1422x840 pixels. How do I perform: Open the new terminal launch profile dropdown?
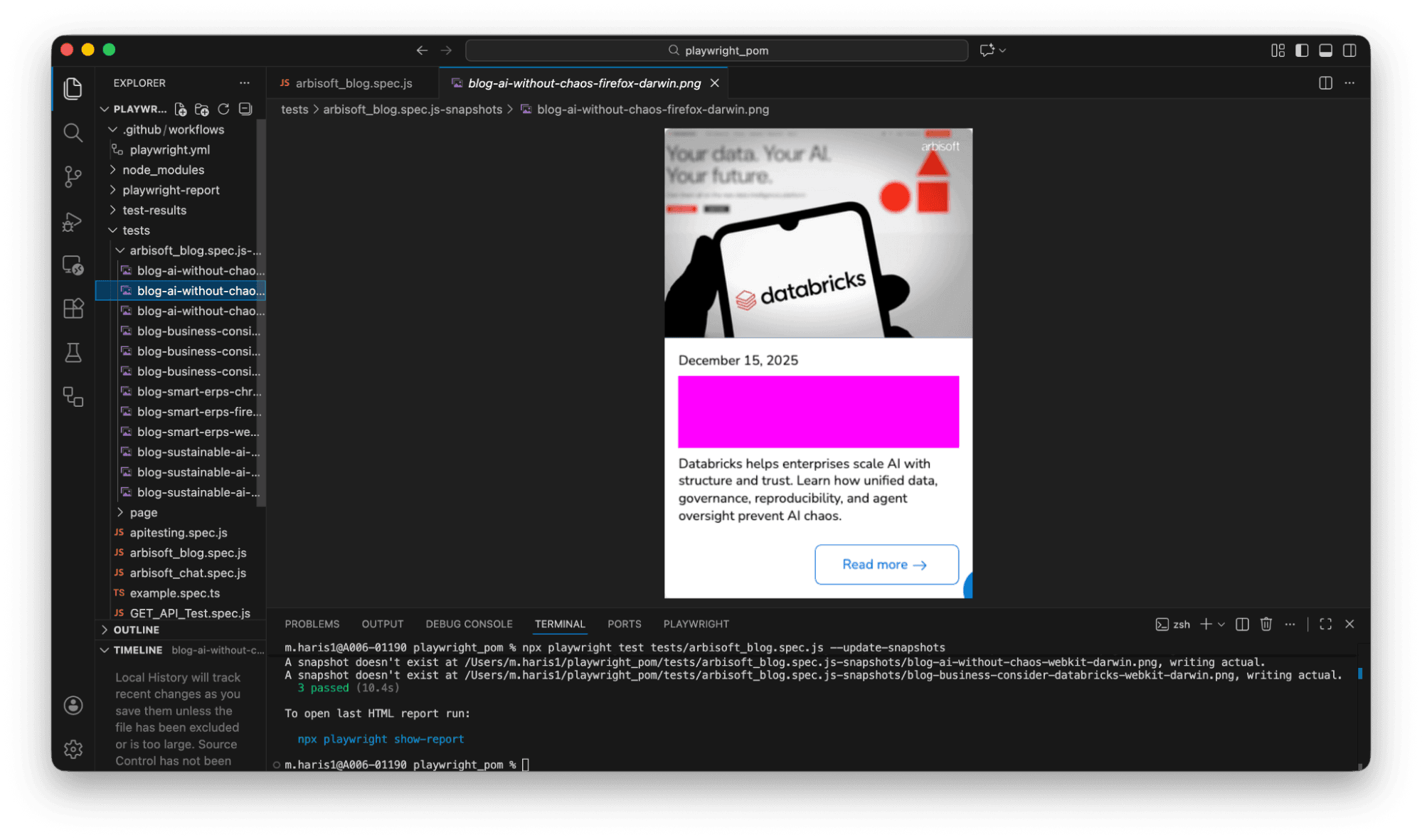(x=1221, y=624)
